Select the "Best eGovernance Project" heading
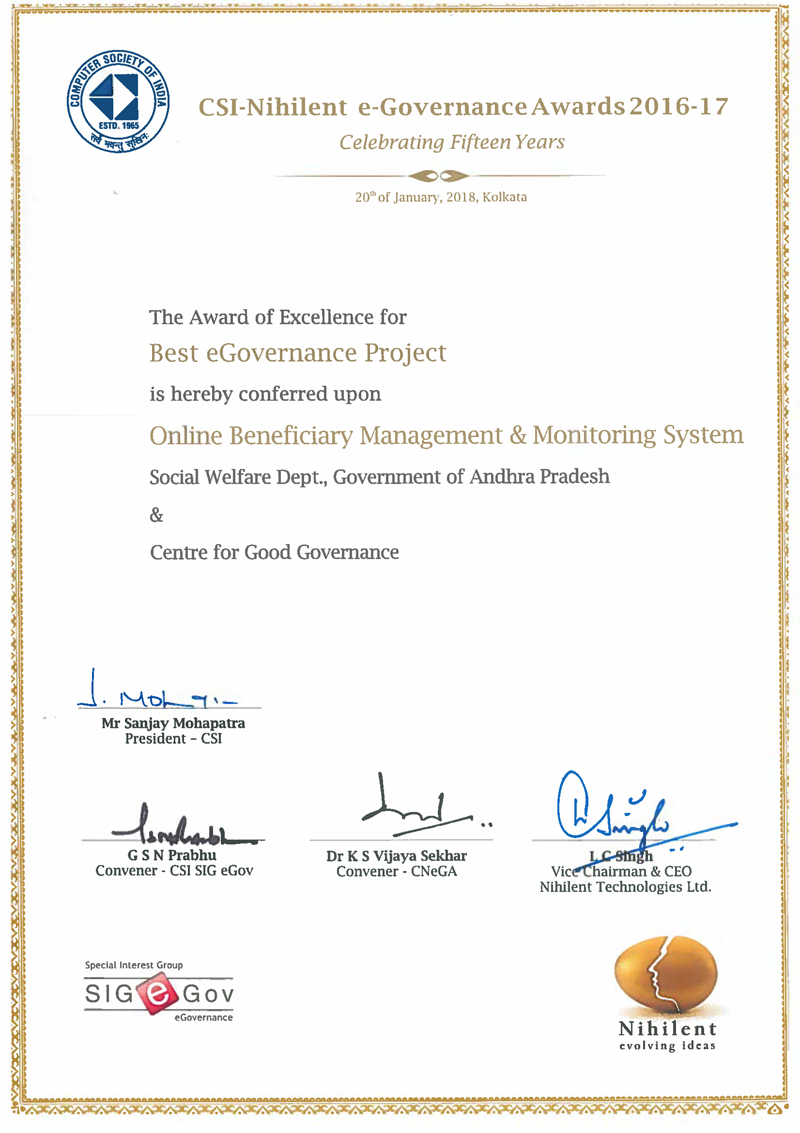800x1133 pixels. [x=298, y=353]
